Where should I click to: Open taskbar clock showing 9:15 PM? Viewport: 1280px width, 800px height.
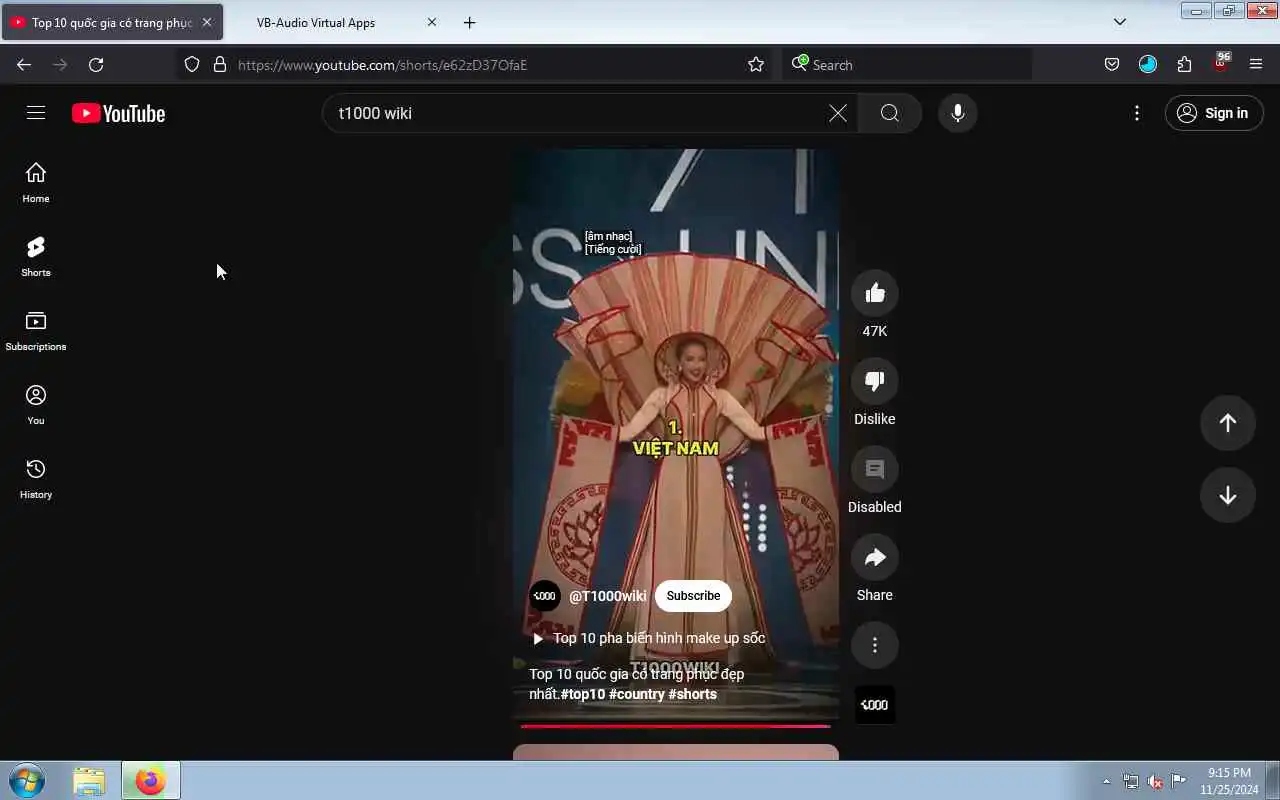pyautogui.click(x=1229, y=781)
